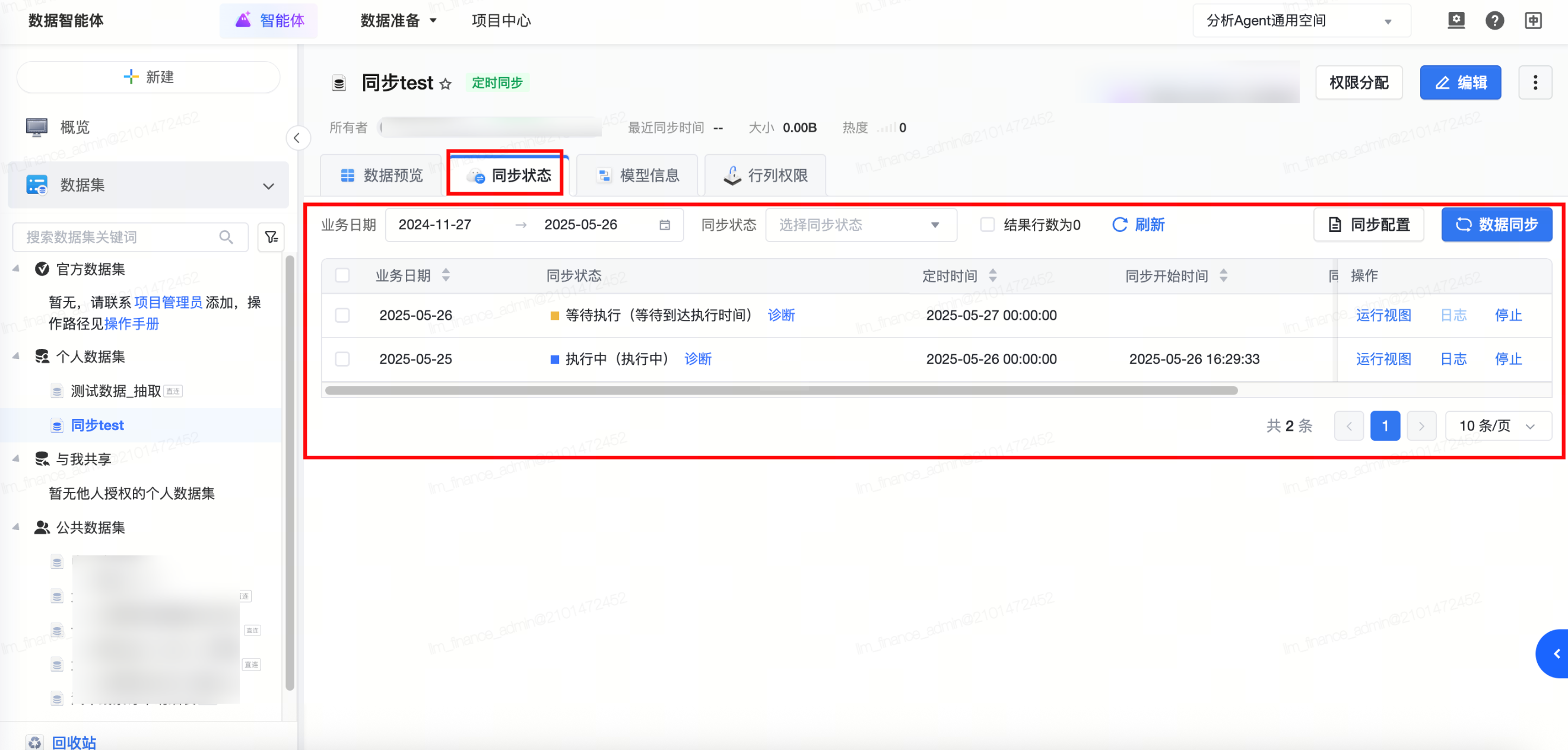Open the 选择同步状态 dropdown
The height and width of the screenshot is (750, 1568).
[x=860, y=225]
